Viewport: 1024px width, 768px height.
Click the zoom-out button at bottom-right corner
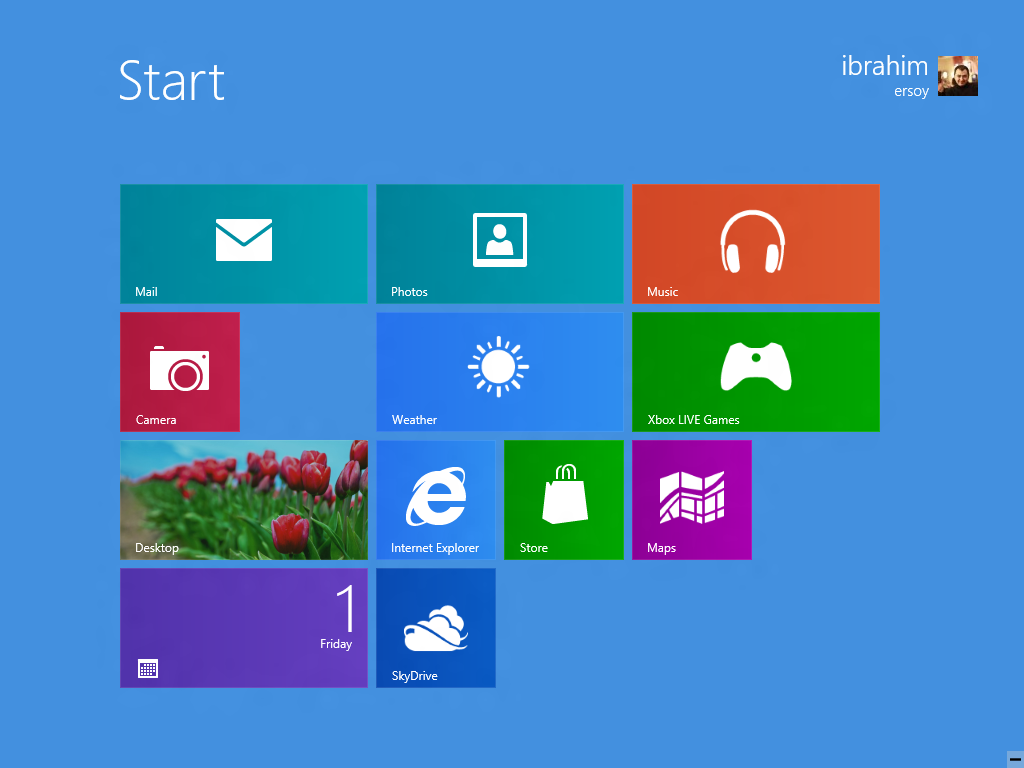[x=1015, y=759]
